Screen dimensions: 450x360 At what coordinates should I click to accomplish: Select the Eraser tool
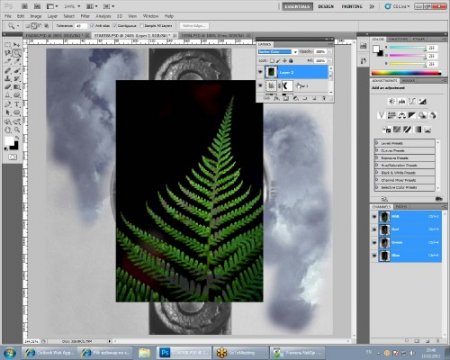tap(8, 87)
